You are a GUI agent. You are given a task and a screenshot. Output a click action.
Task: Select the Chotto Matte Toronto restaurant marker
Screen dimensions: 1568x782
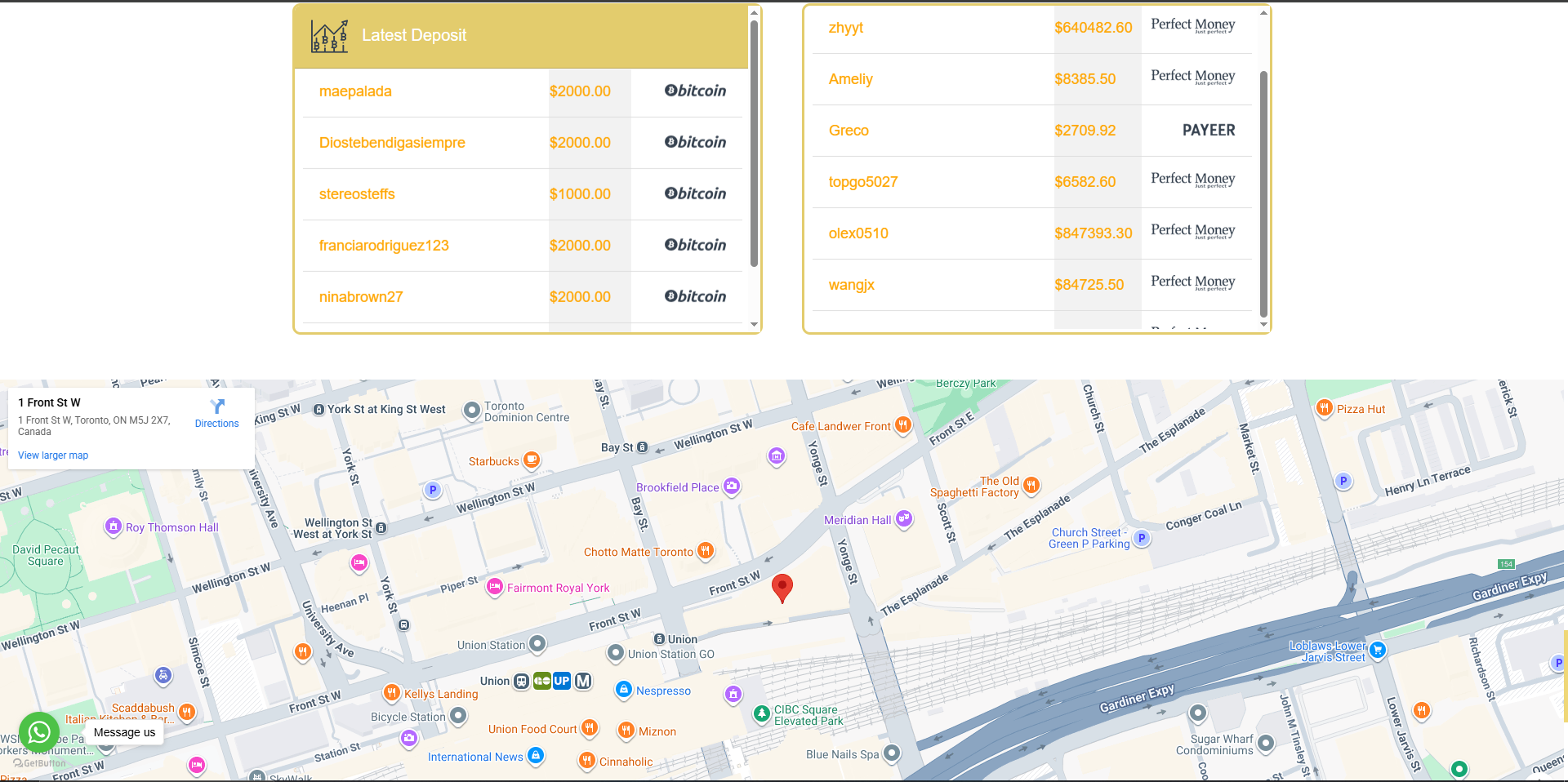(x=706, y=551)
